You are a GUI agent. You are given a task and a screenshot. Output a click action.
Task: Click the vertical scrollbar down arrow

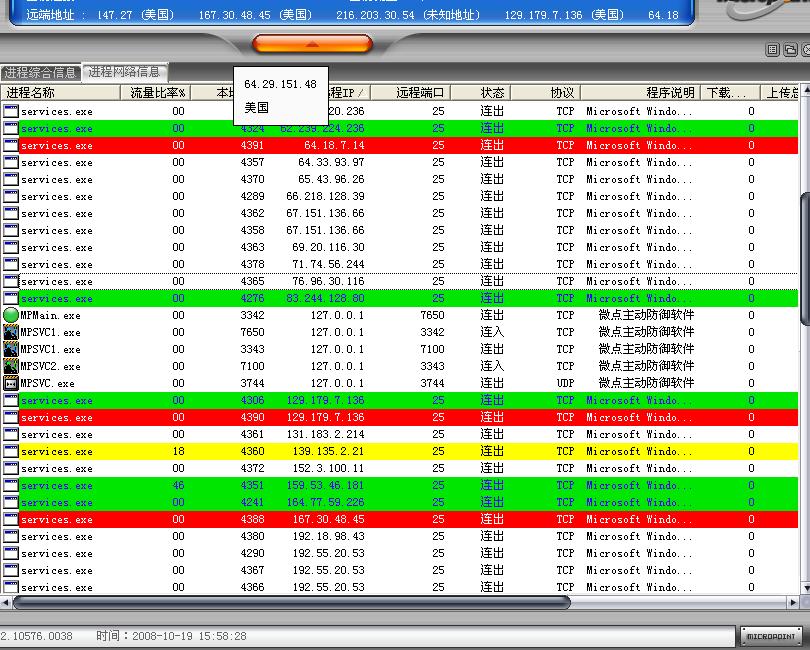pos(805,589)
